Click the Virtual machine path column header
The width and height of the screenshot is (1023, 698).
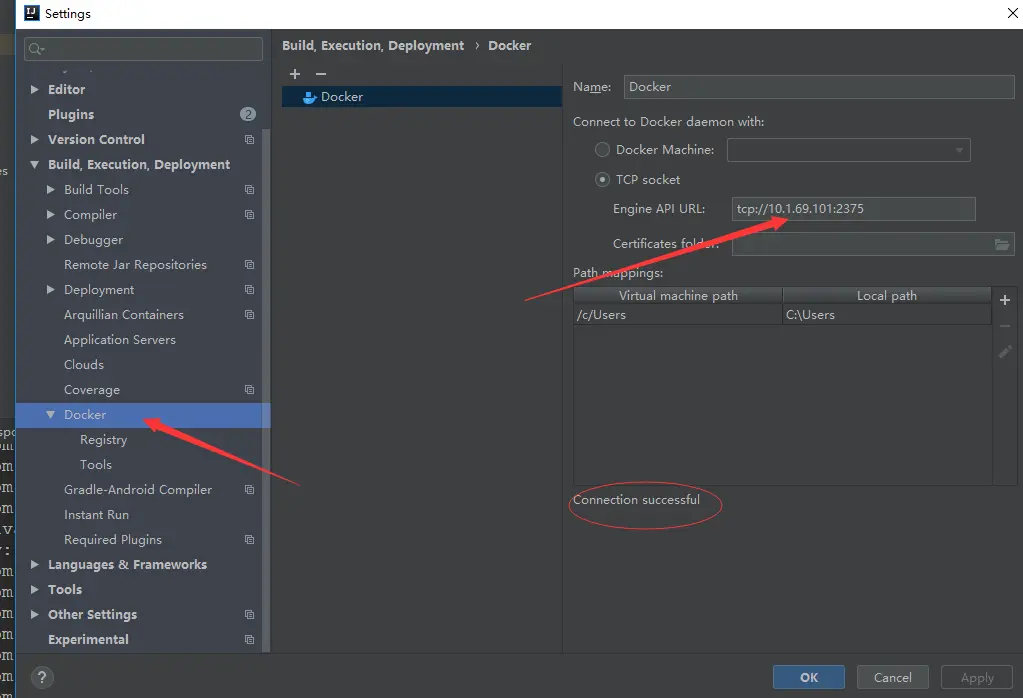678,296
